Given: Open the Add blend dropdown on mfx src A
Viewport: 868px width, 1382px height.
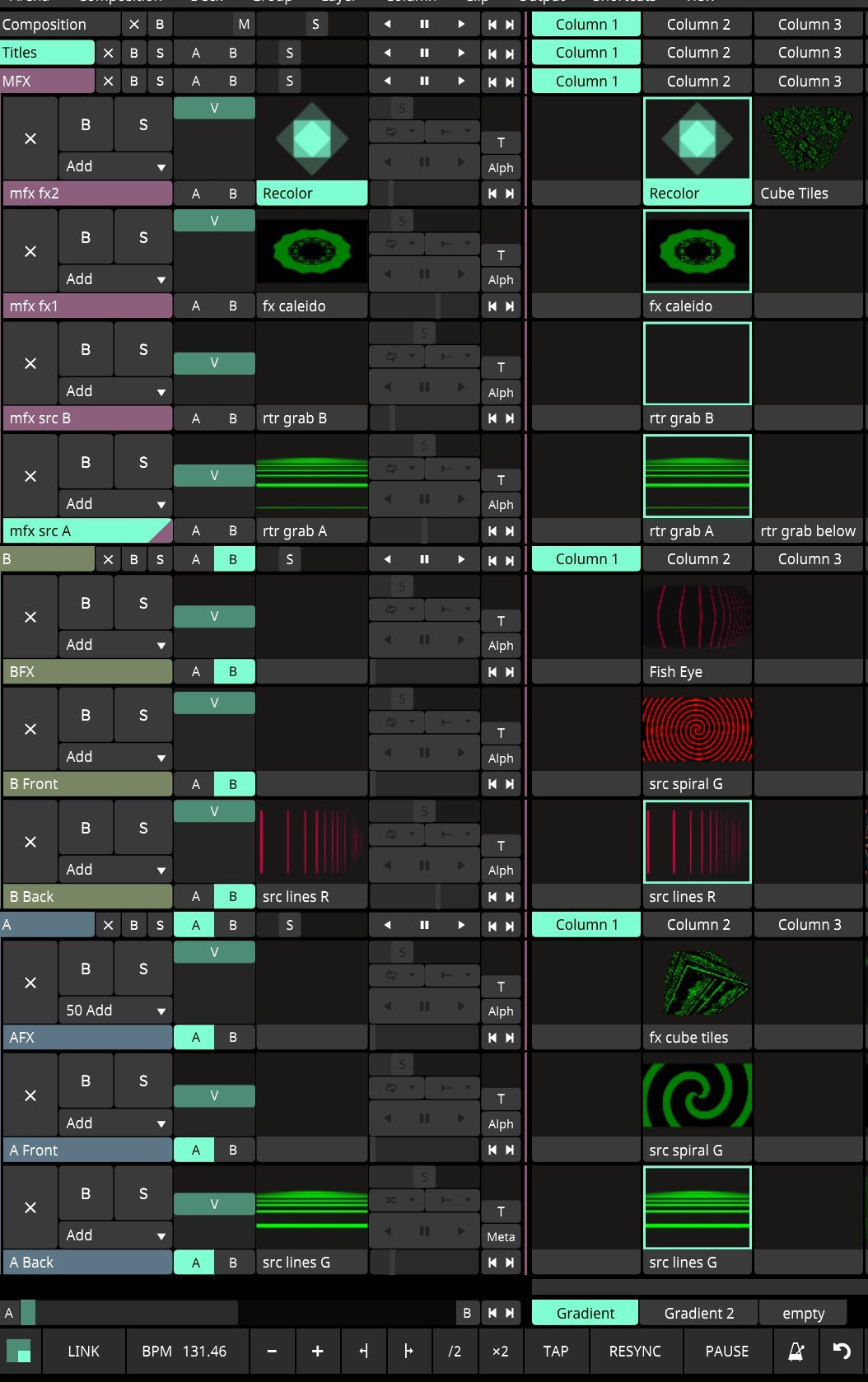Looking at the screenshot, I should (x=115, y=503).
